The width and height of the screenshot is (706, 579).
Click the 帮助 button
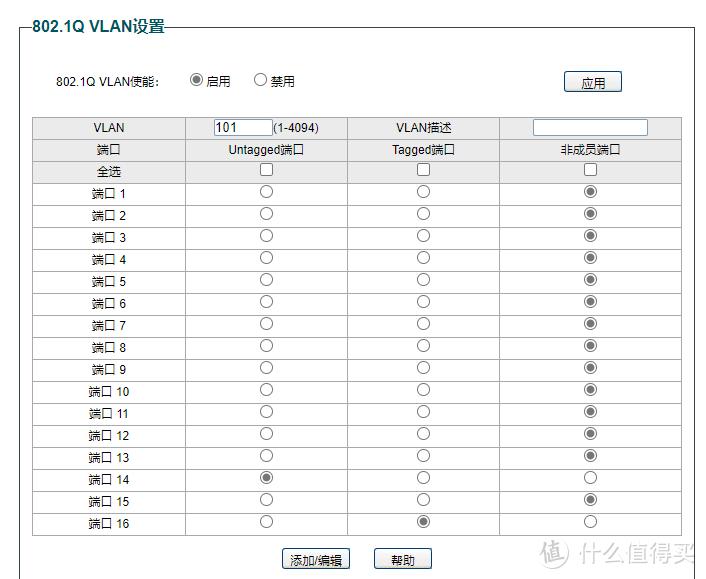pyautogui.click(x=402, y=560)
